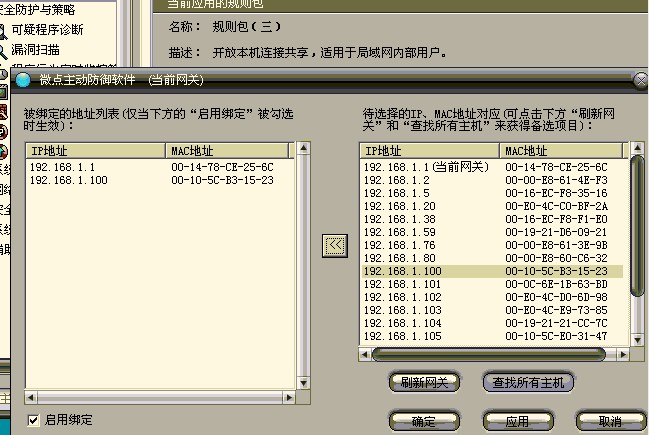The width and height of the screenshot is (649, 435).
Task: Select candidate row 192.168.1.102
Action: 492,297
